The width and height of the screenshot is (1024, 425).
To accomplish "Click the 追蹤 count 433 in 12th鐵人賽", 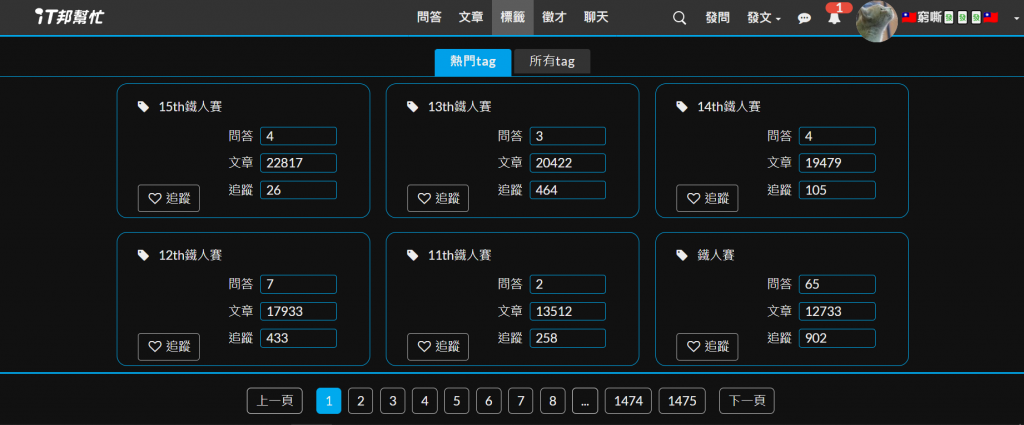I will (298, 338).
